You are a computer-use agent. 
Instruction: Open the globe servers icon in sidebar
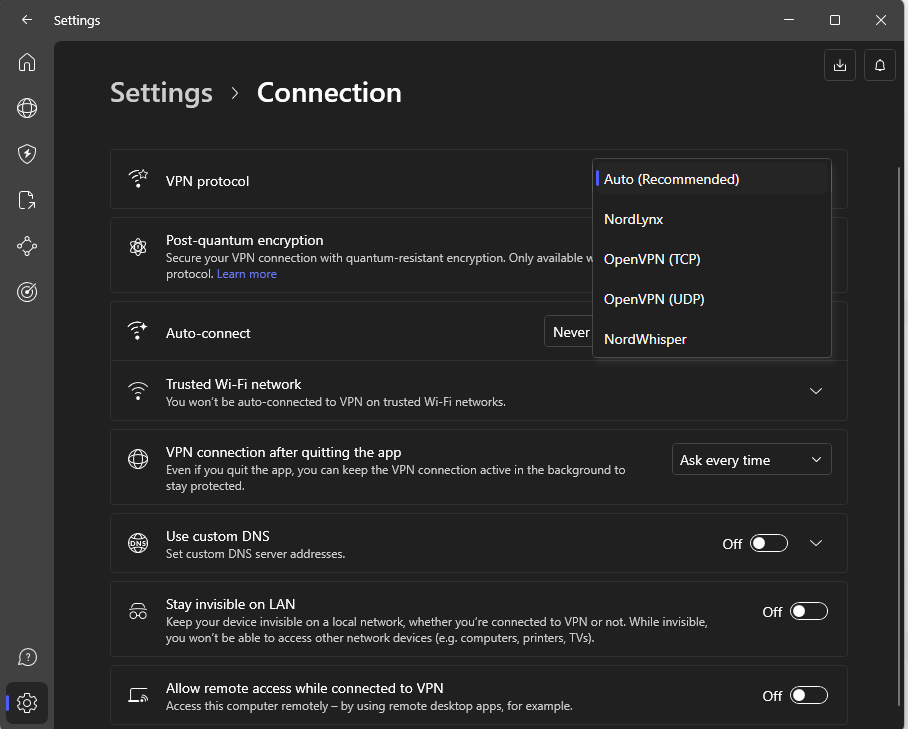coord(27,108)
